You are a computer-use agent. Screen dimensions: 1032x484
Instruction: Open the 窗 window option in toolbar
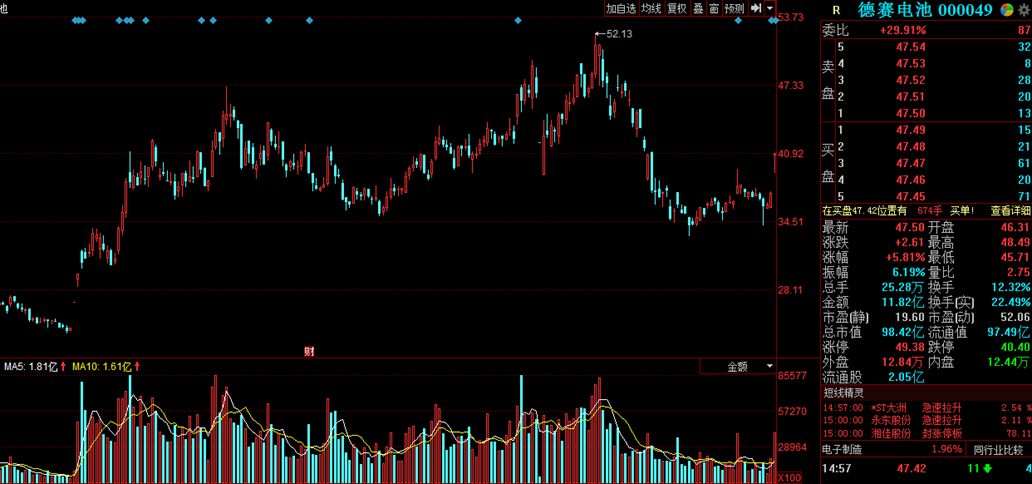tap(714, 8)
